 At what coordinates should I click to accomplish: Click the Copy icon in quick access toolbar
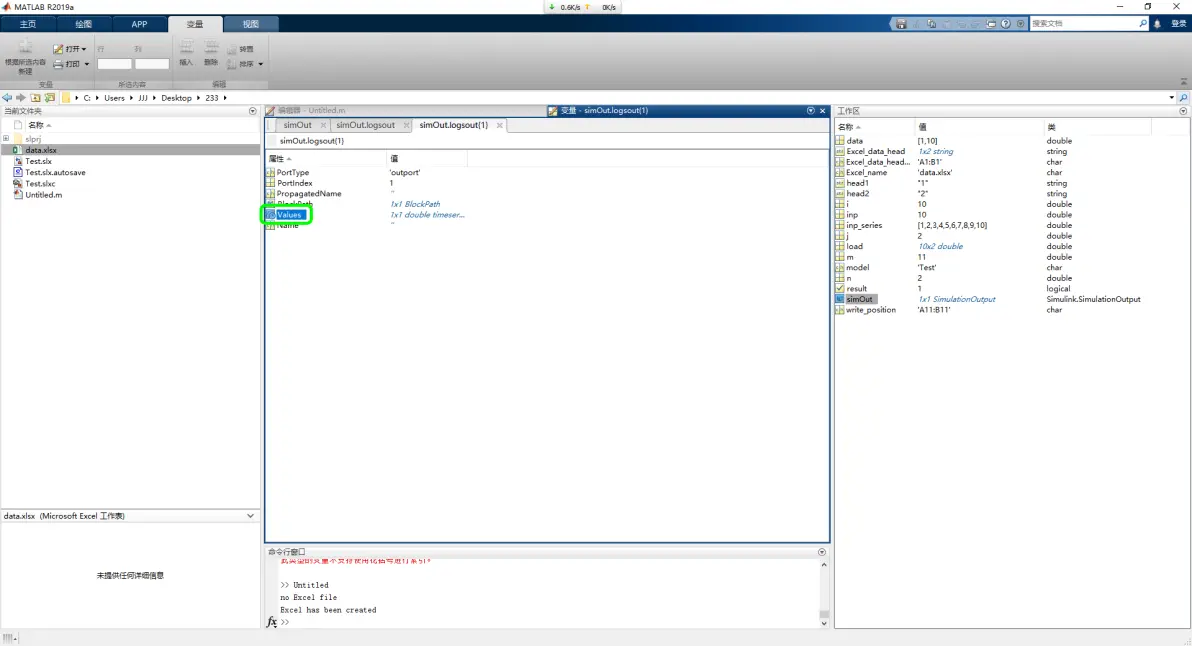pos(931,24)
